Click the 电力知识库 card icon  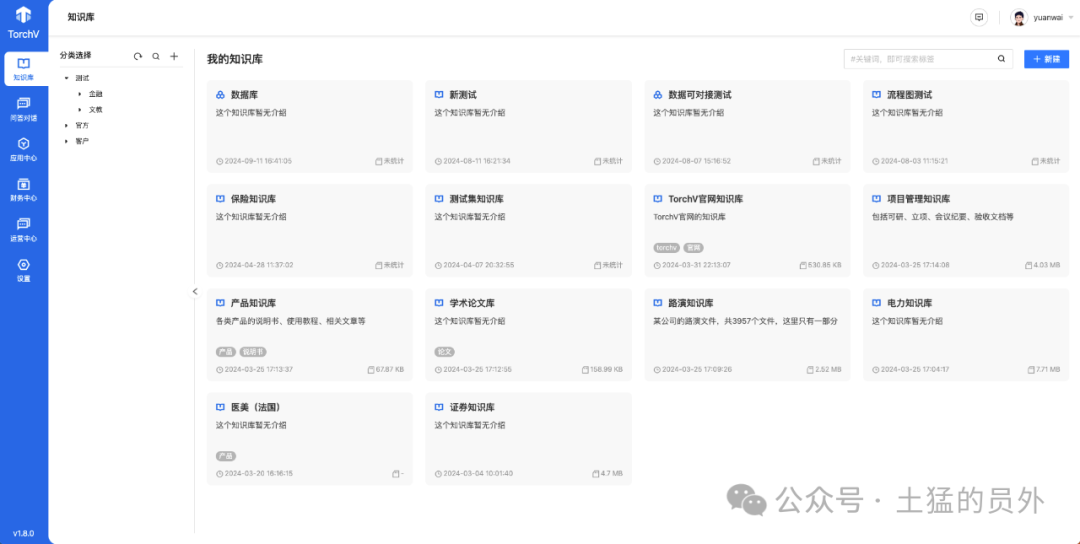[x=876, y=302]
